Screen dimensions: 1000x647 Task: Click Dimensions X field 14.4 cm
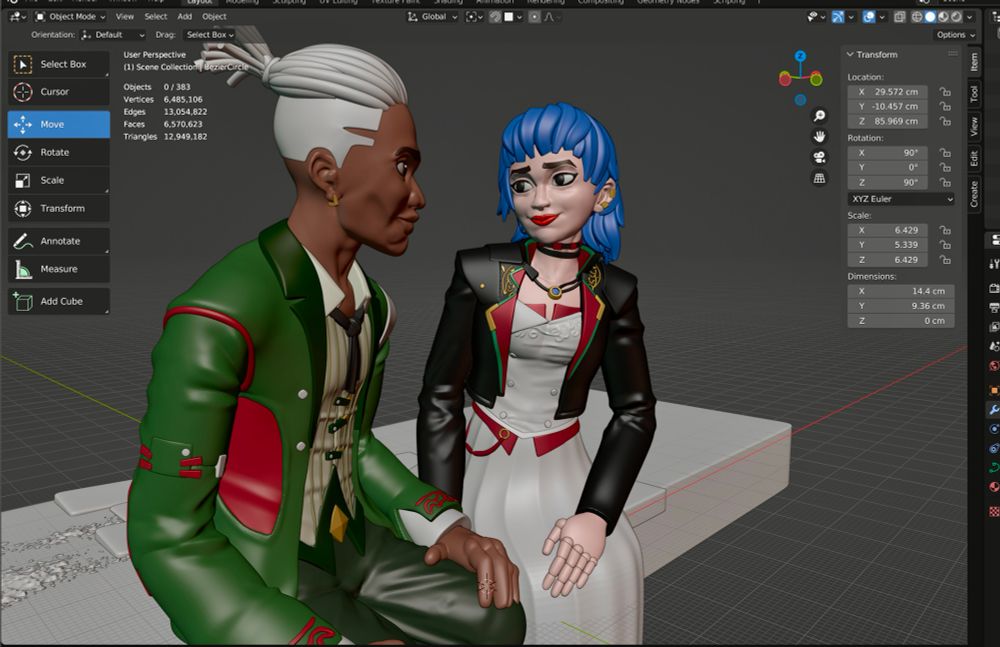901,291
